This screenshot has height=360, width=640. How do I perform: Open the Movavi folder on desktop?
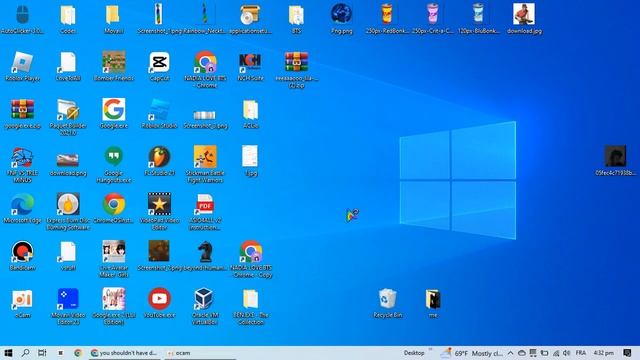coord(113,19)
